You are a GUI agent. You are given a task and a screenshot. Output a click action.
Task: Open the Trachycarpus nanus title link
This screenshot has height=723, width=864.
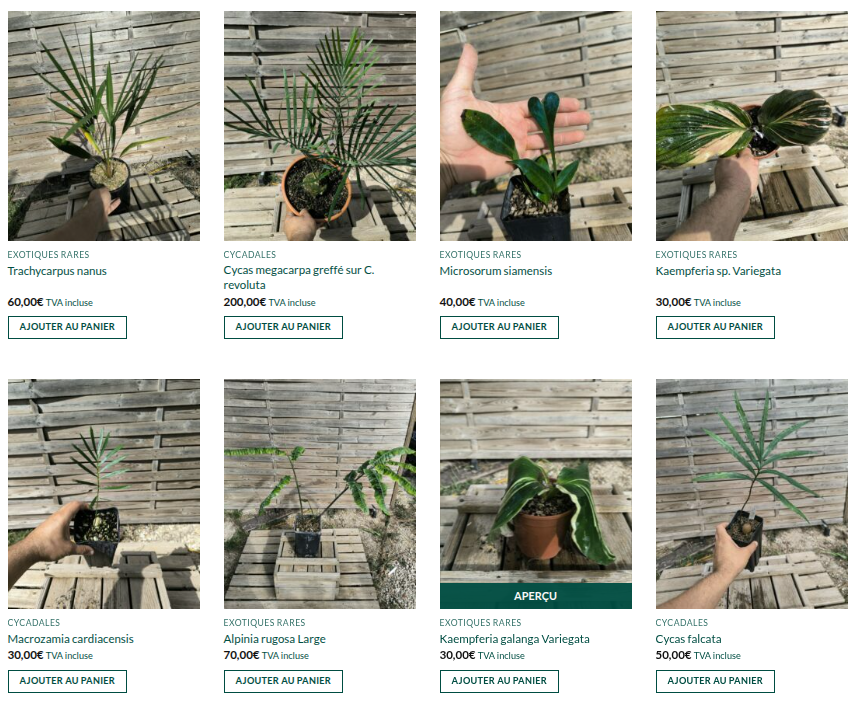(57, 271)
